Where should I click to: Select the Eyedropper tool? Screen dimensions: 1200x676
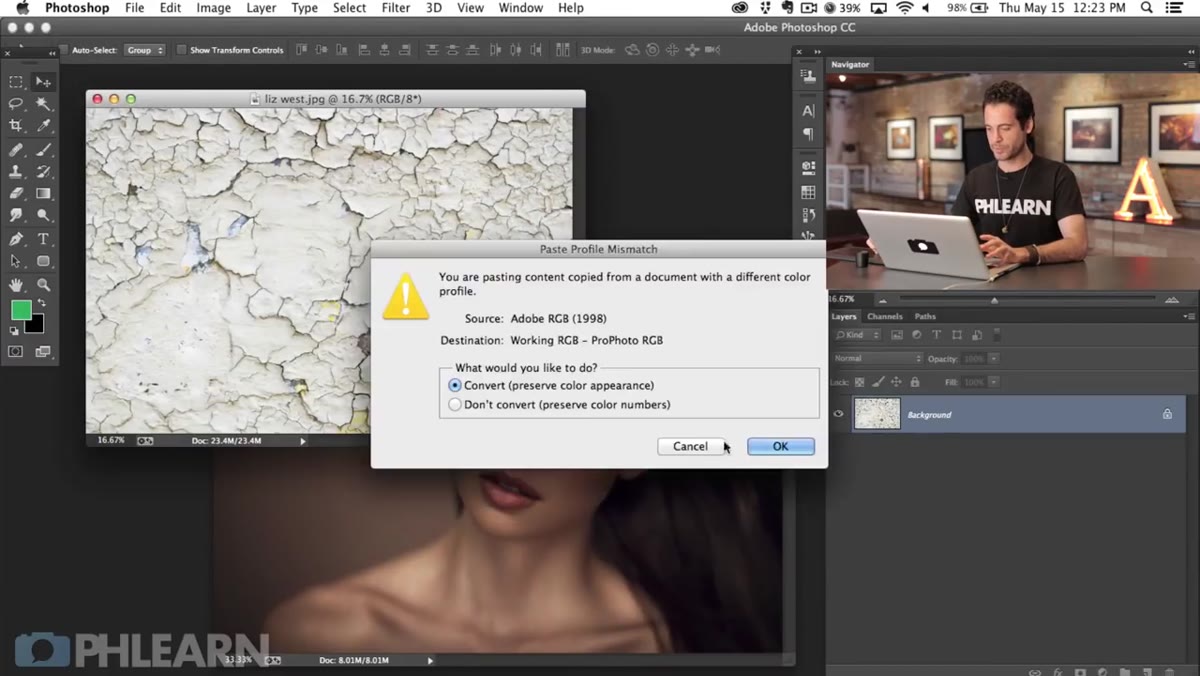click(x=43, y=126)
